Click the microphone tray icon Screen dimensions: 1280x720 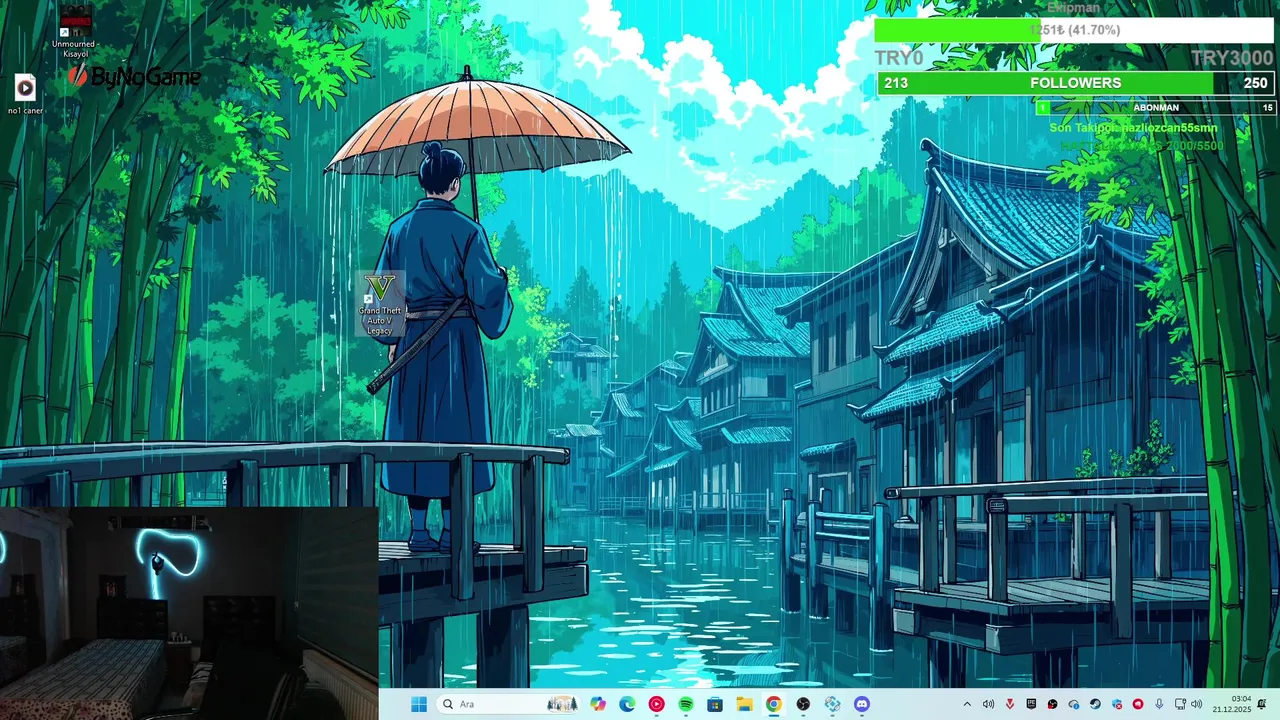tap(1159, 704)
